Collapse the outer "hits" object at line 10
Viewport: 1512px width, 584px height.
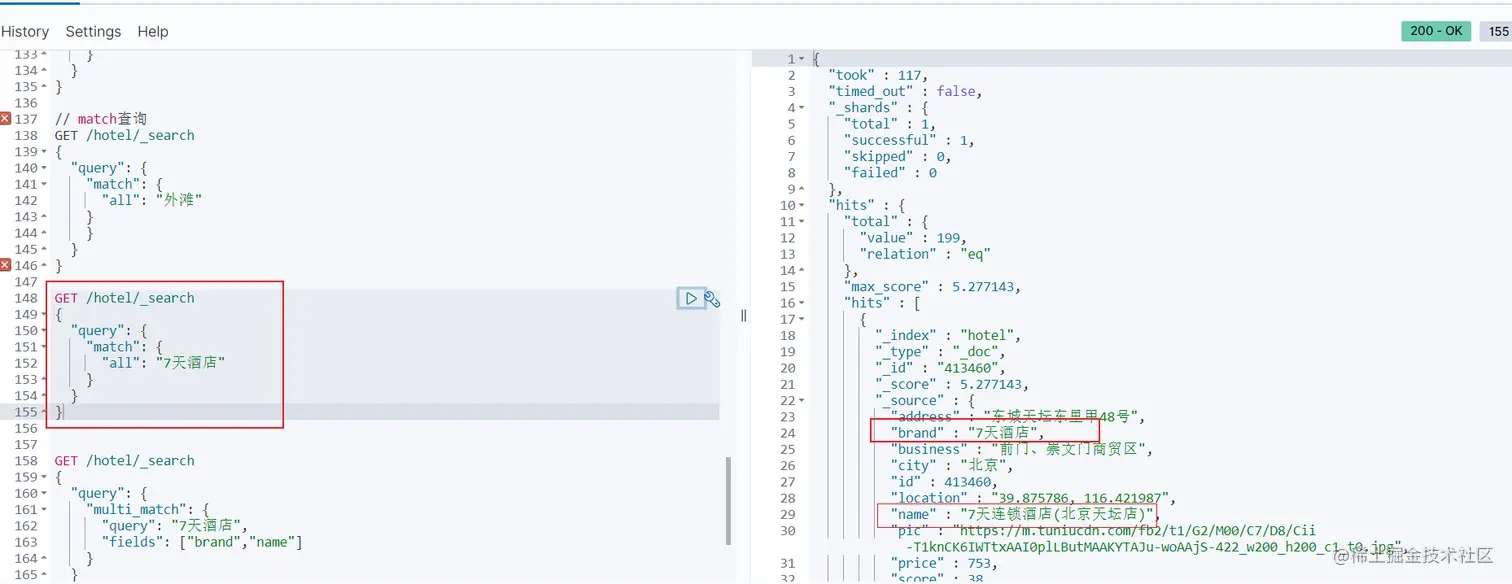click(x=802, y=206)
